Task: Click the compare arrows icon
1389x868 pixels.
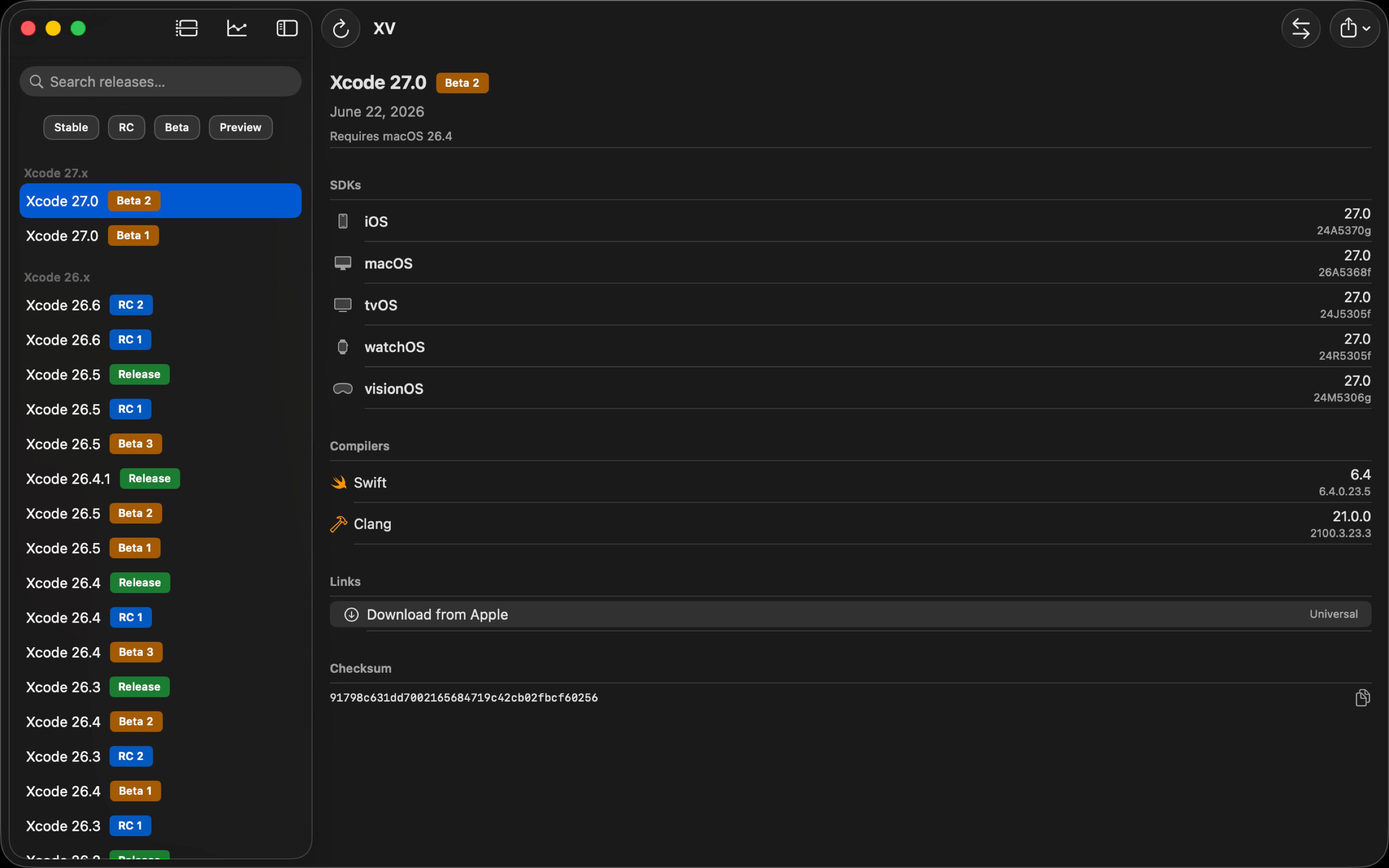Action: click(1301, 28)
